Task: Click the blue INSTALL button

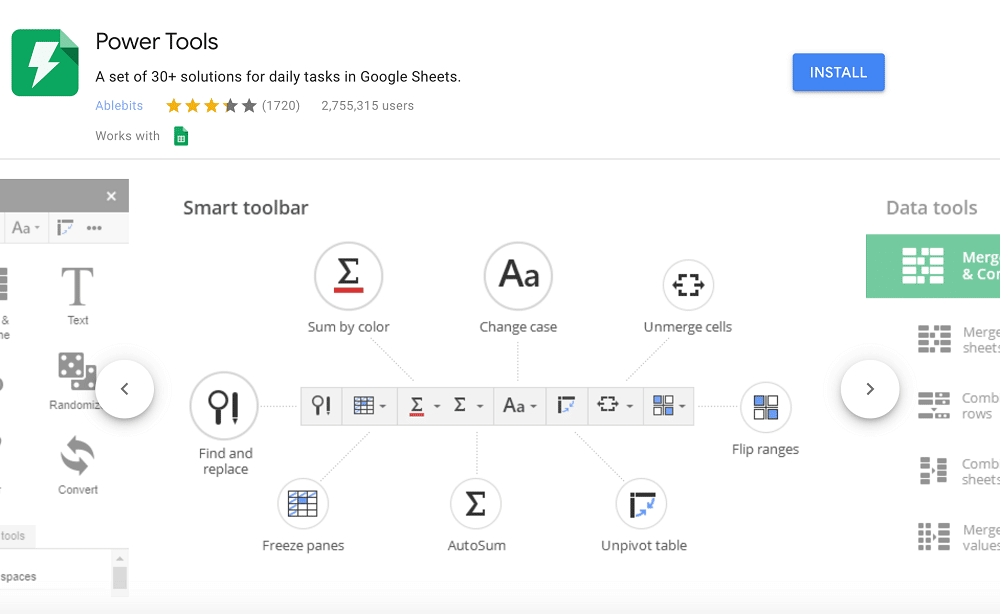Action: (838, 72)
